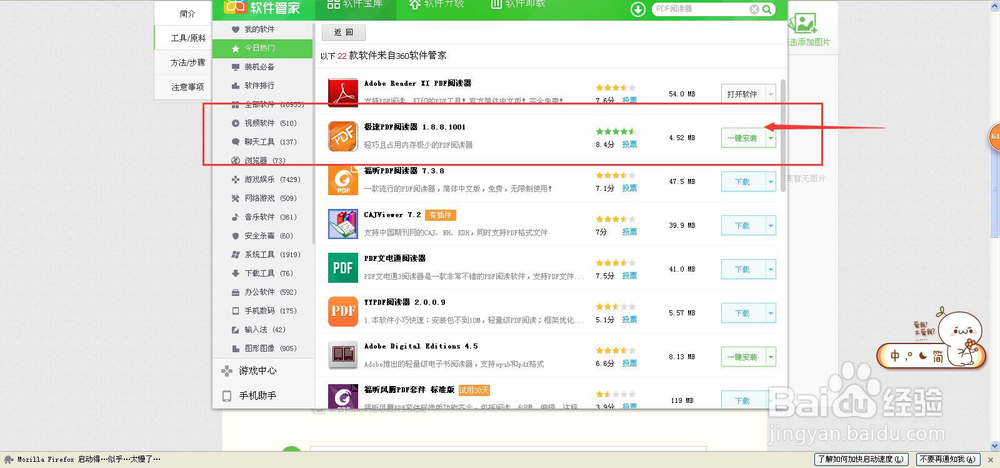Click the purple 福昕风腾PDF套件 icon
The image size is (1000, 468).
pos(342,396)
